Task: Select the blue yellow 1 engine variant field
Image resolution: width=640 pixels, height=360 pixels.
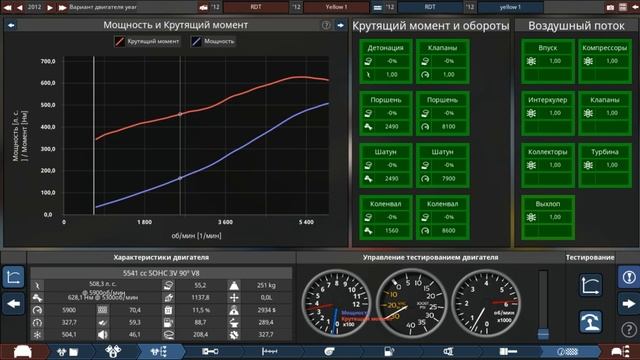Action: pyautogui.click(x=510, y=7)
